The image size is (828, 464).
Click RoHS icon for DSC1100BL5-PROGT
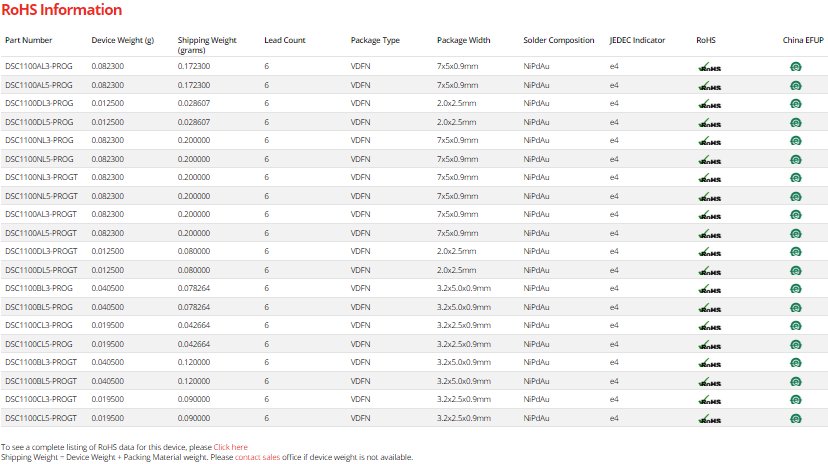point(710,381)
